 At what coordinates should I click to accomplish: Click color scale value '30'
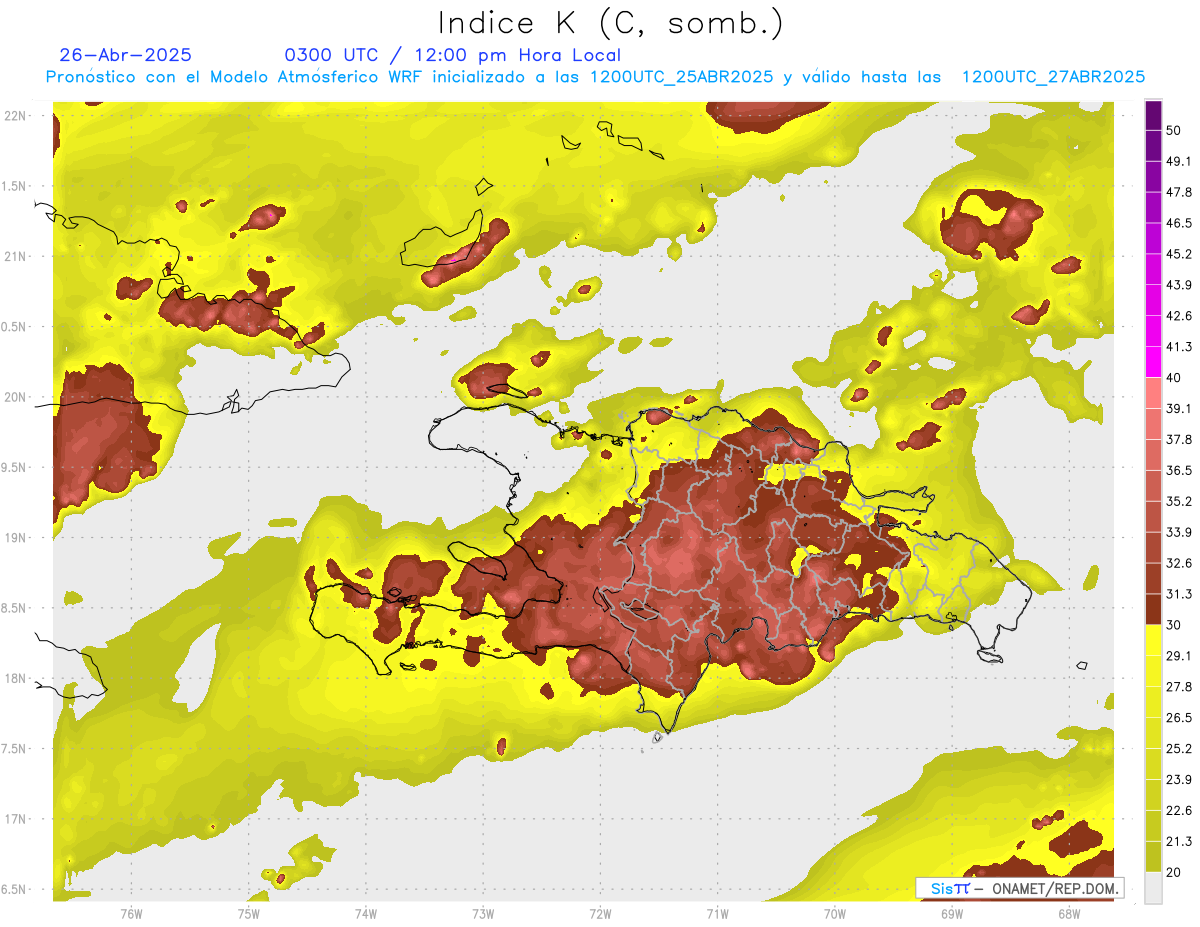tap(1174, 625)
